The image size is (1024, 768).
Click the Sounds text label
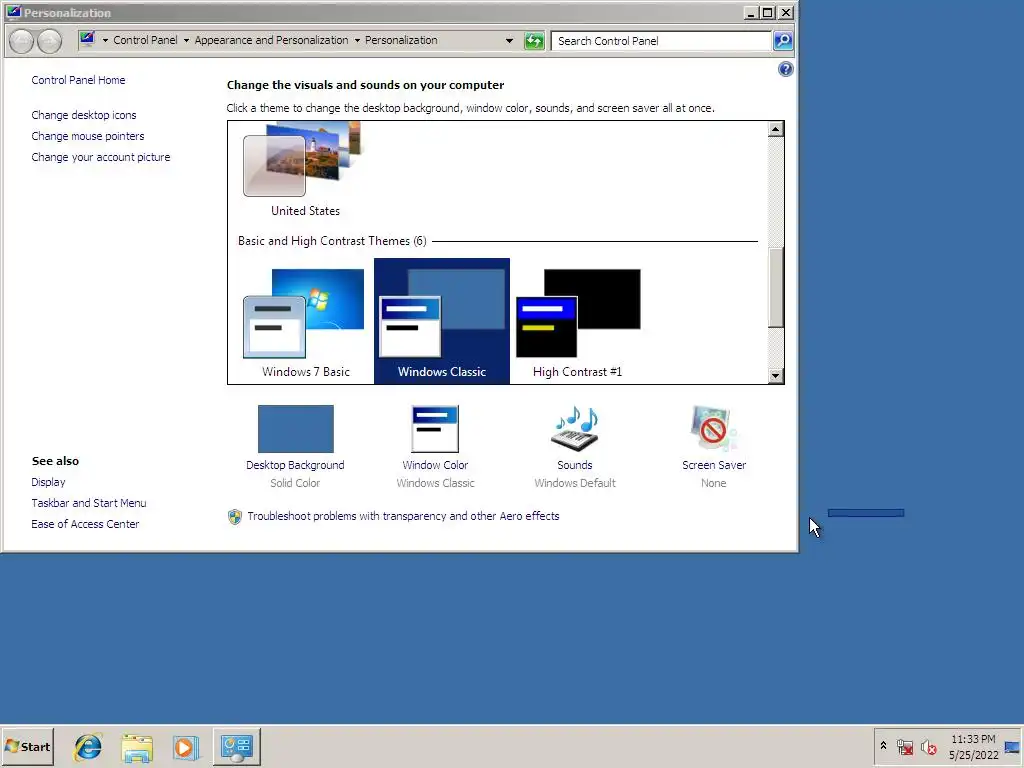coord(575,465)
